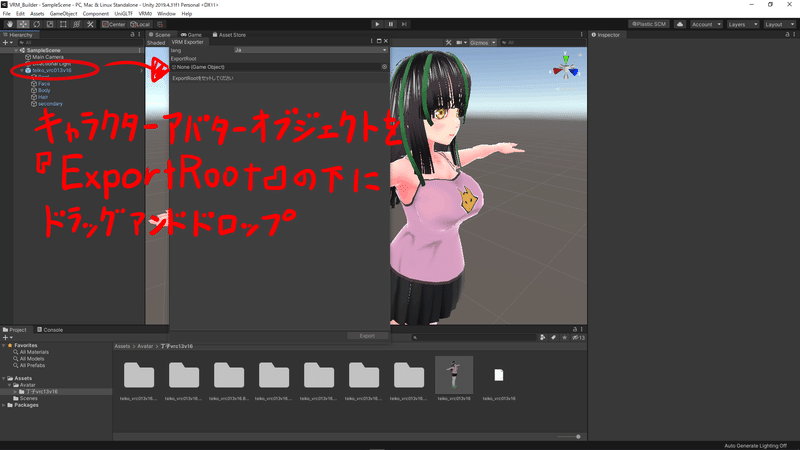Screen dimensions: 800x450
Task: Close the VRM Exporter window
Action: (x=386, y=41)
